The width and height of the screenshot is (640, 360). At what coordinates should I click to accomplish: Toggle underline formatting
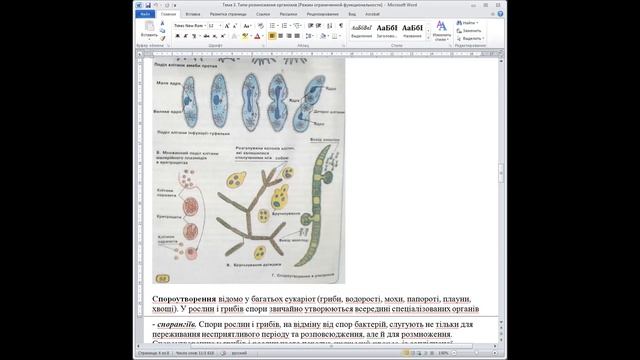(193, 36)
